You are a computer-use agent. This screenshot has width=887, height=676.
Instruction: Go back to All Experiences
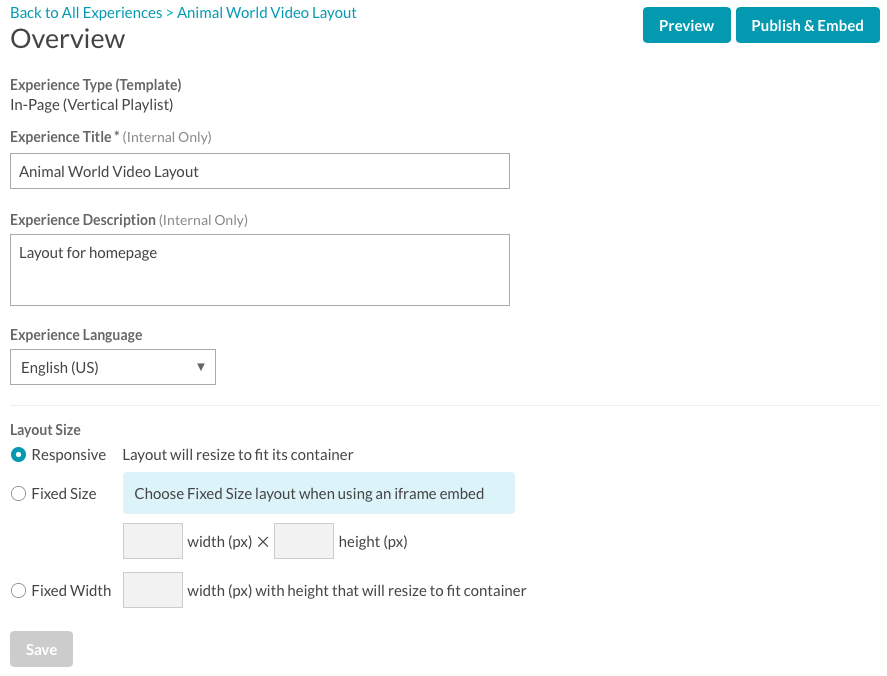pyautogui.click(x=86, y=12)
